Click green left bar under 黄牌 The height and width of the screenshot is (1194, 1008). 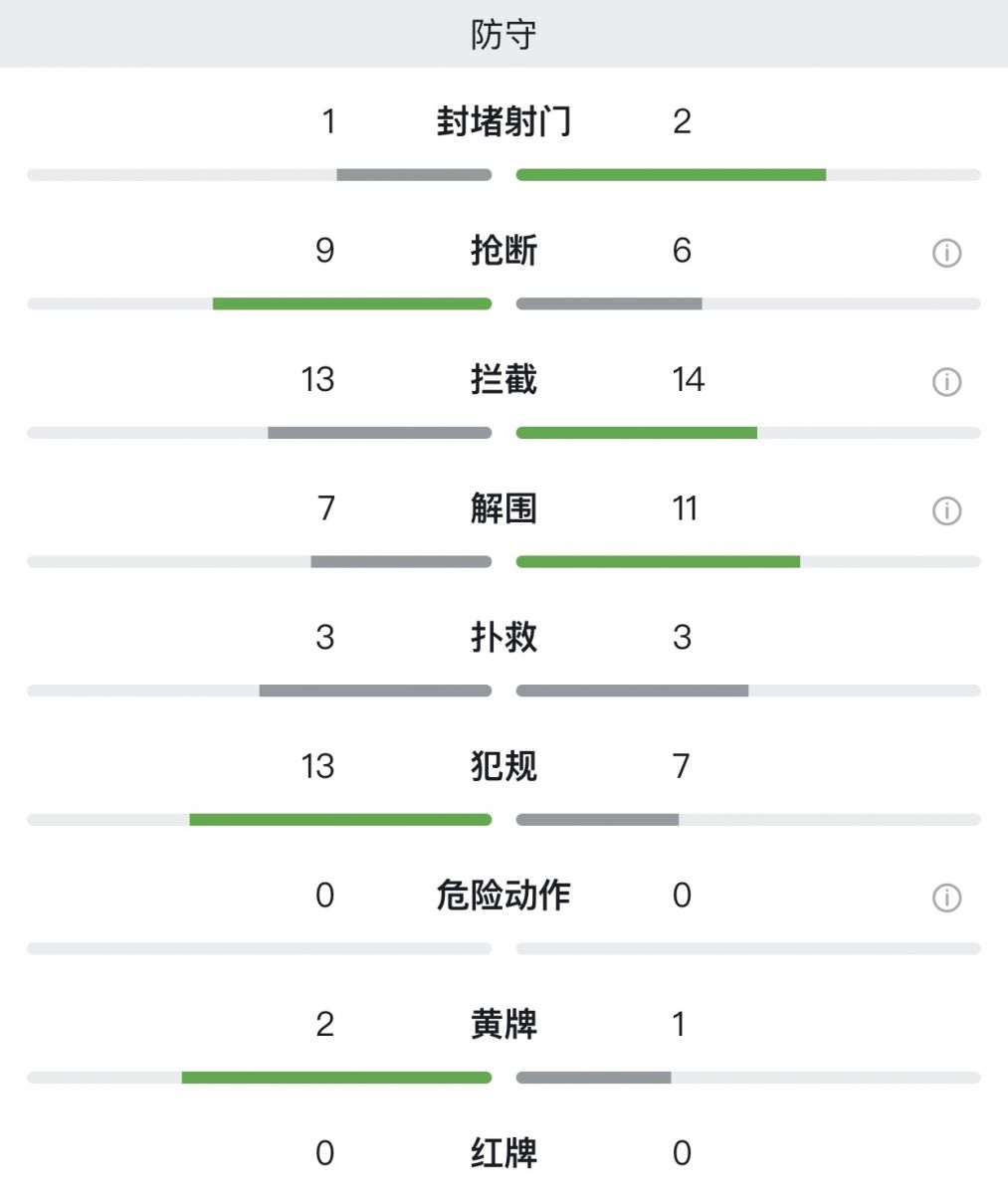pos(336,1078)
